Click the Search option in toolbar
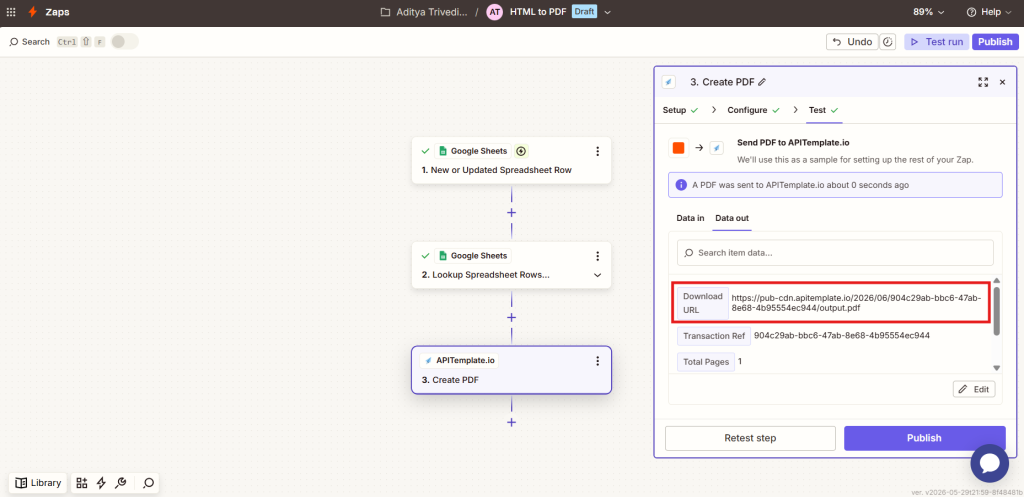Screen dimensions: 1024x497 click(29, 42)
